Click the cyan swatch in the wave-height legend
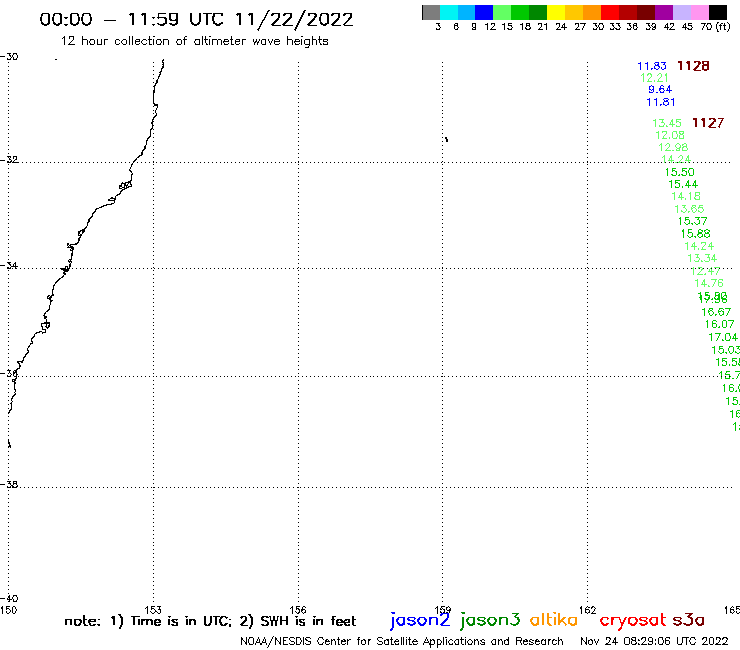Screen dimensions: 740x650 448,12
